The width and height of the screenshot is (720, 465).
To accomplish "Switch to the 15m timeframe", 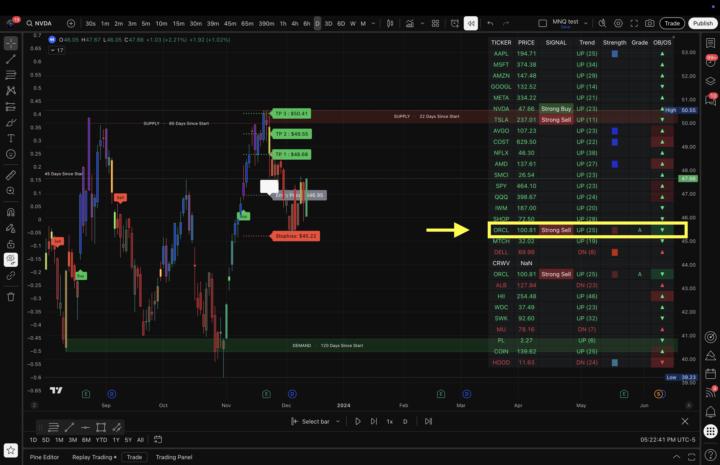I will 178,23.
